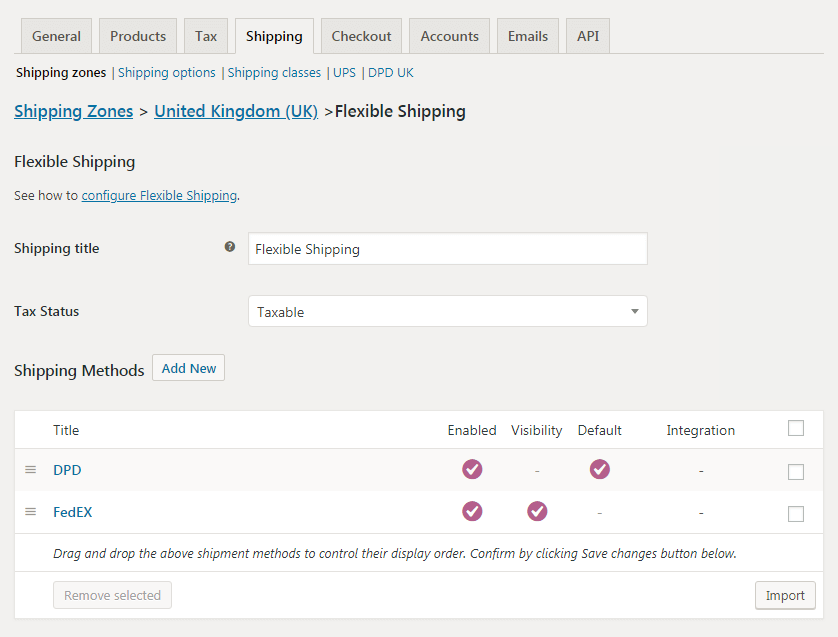Click Add New shipping method button
Image resolution: width=838 pixels, height=637 pixels.
click(189, 368)
